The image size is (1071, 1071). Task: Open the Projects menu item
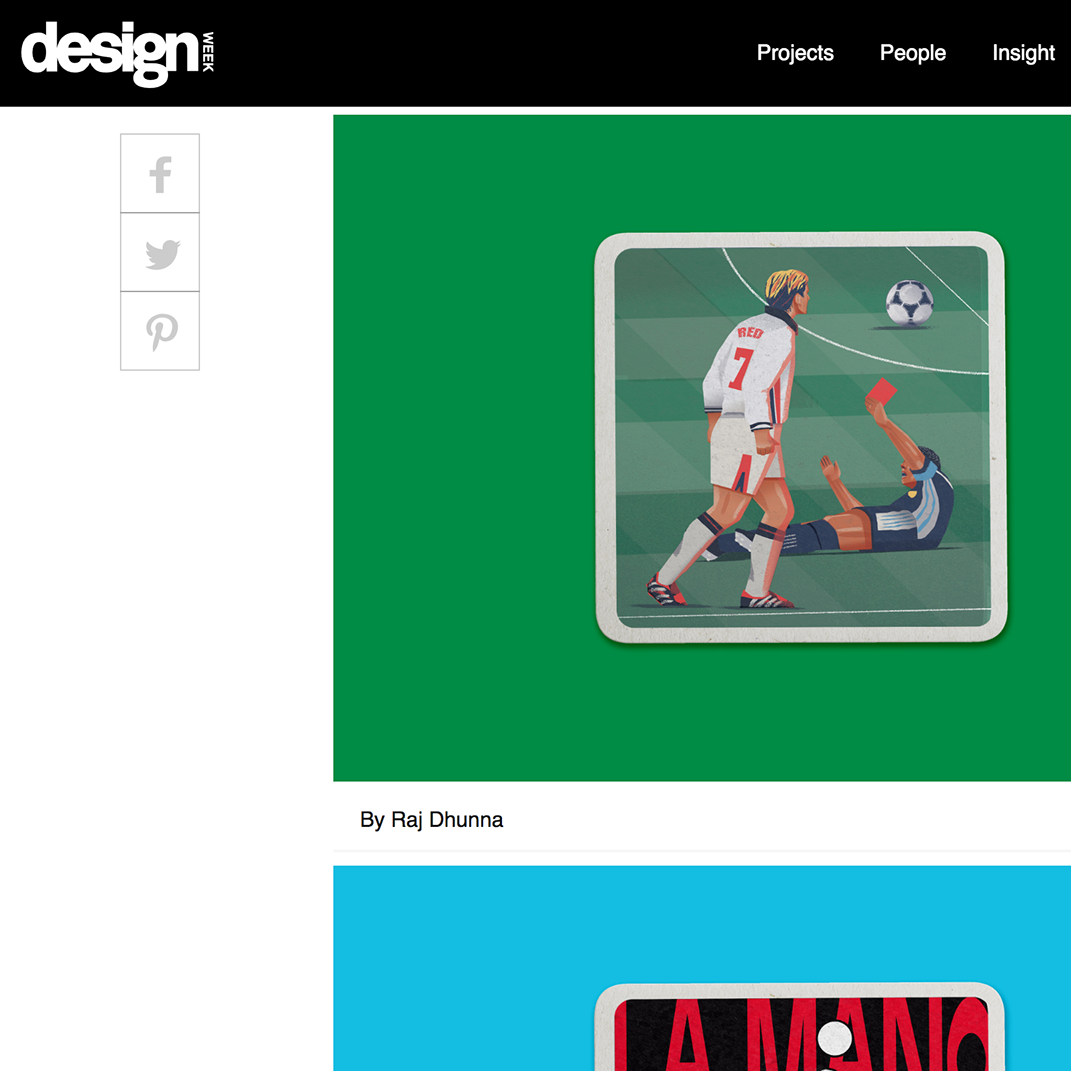(x=795, y=53)
